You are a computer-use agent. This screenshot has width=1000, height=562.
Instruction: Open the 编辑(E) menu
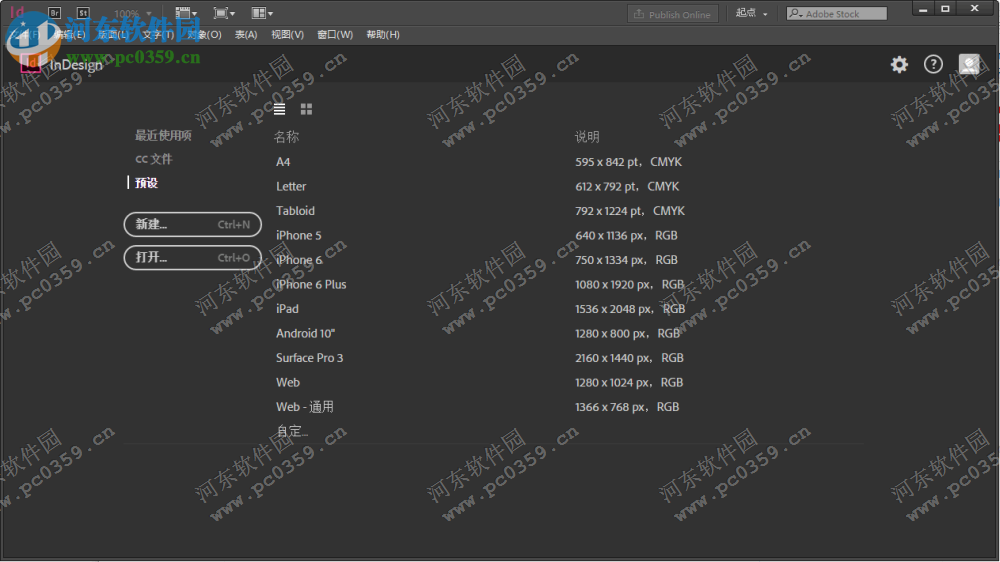(x=69, y=34)
